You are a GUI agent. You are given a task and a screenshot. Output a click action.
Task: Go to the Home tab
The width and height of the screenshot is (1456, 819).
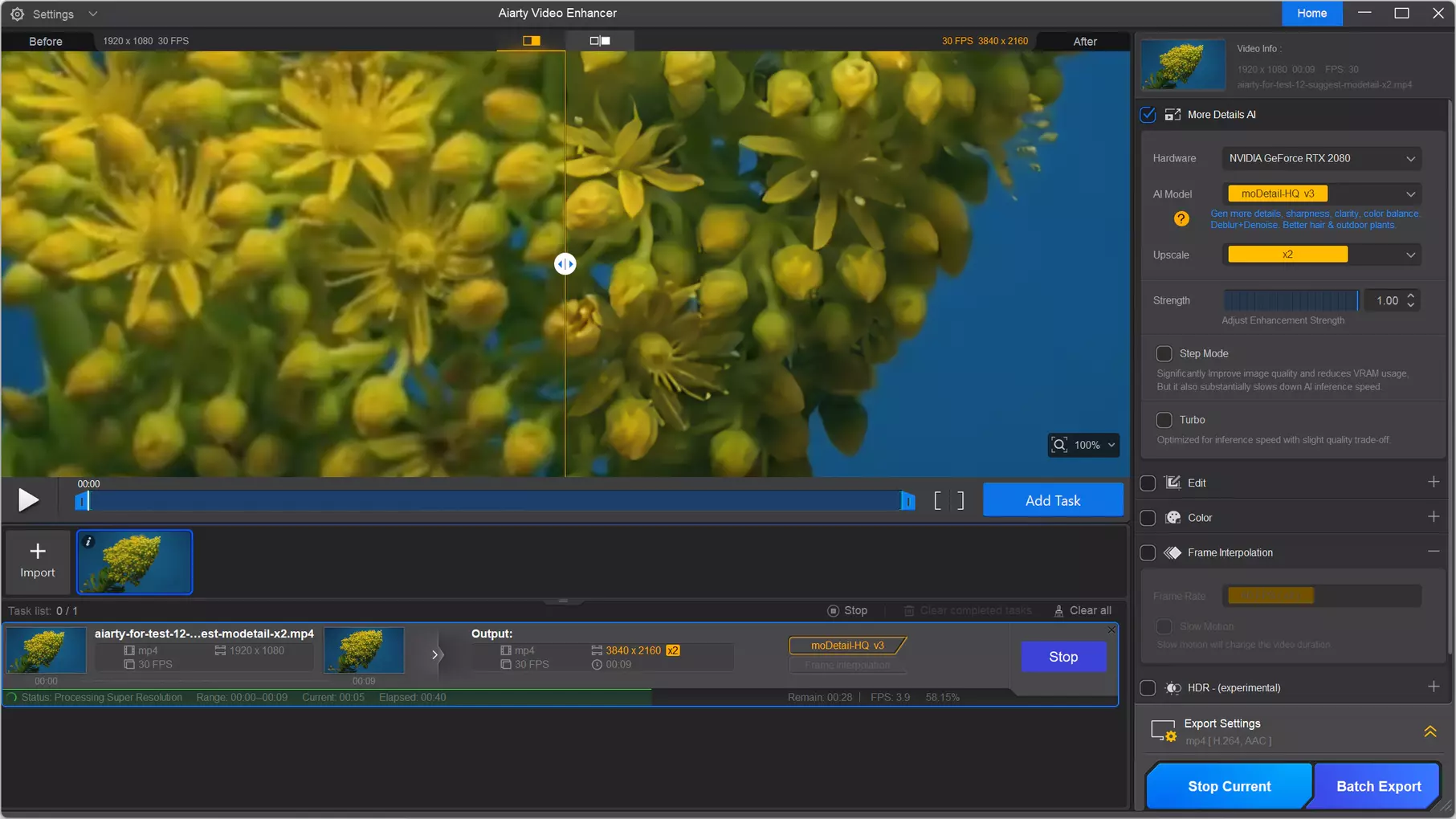pos(1311,13)
